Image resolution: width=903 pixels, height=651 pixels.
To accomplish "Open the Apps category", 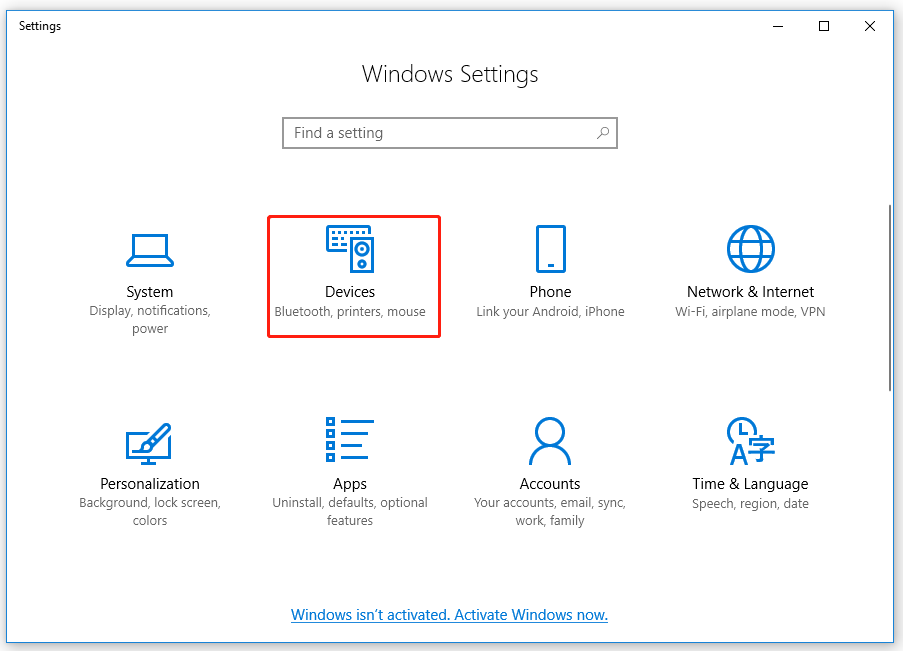I will click(x=350, y=460).
